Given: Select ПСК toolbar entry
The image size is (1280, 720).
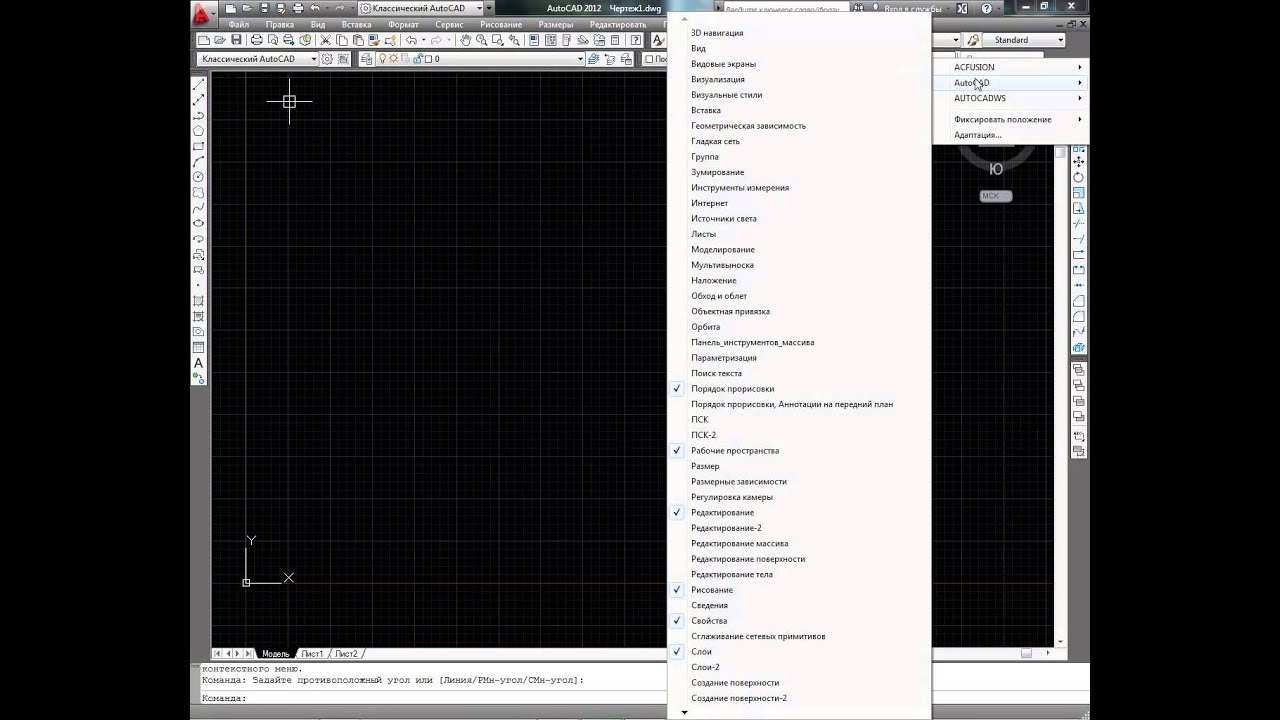Looking at the screenshot, I should [798, 419].
